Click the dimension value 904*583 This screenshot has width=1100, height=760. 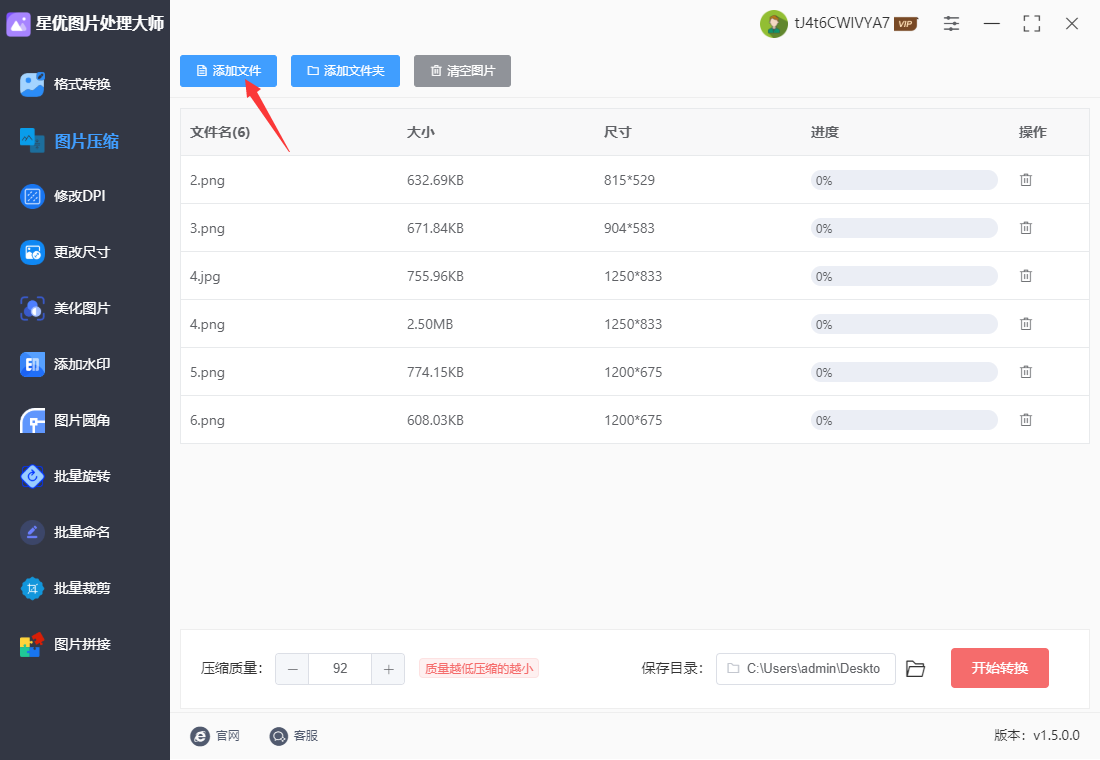(x=629, y=228)
